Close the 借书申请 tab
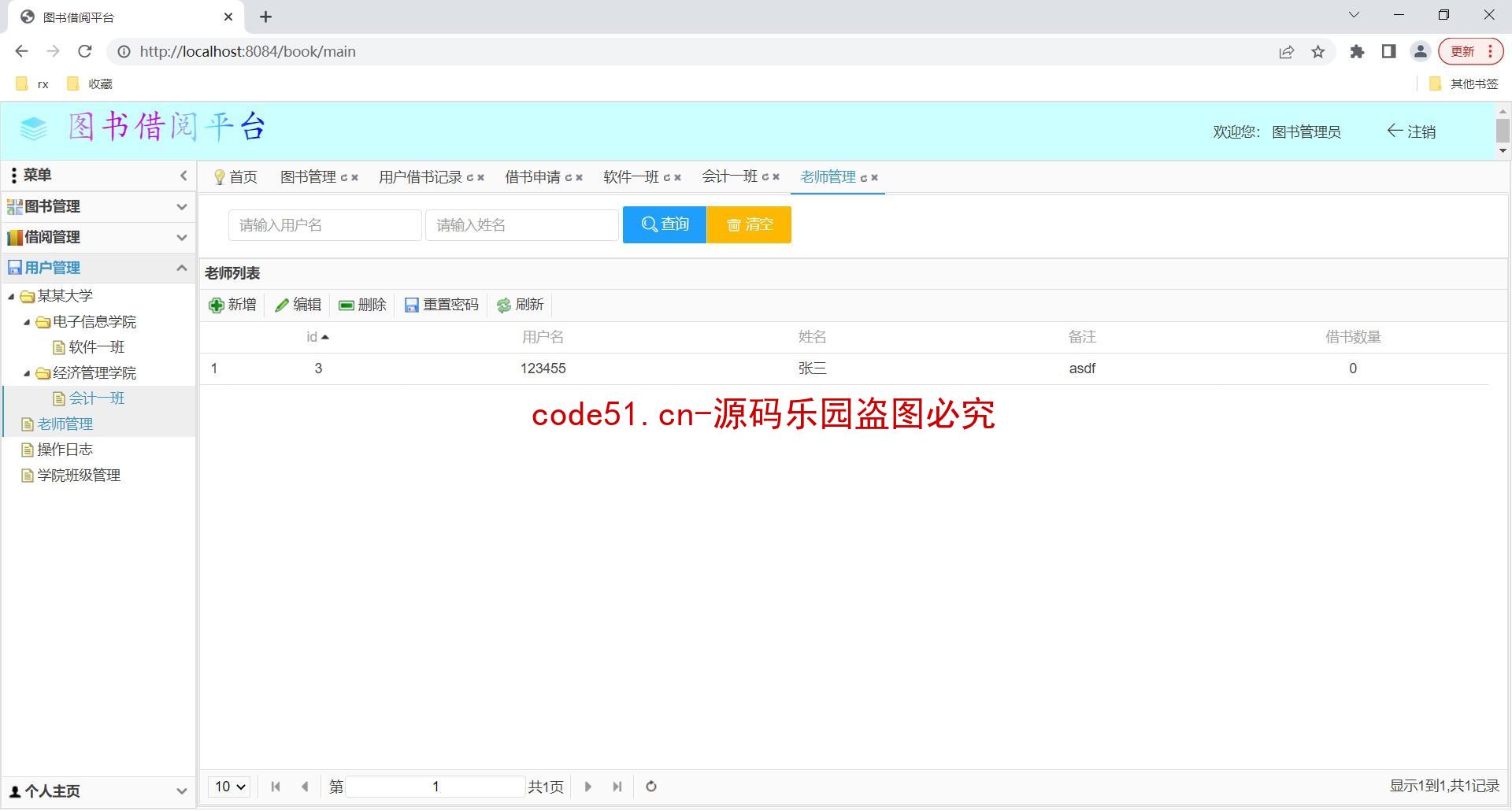The image size is (1512, 811). pos(580,178)
